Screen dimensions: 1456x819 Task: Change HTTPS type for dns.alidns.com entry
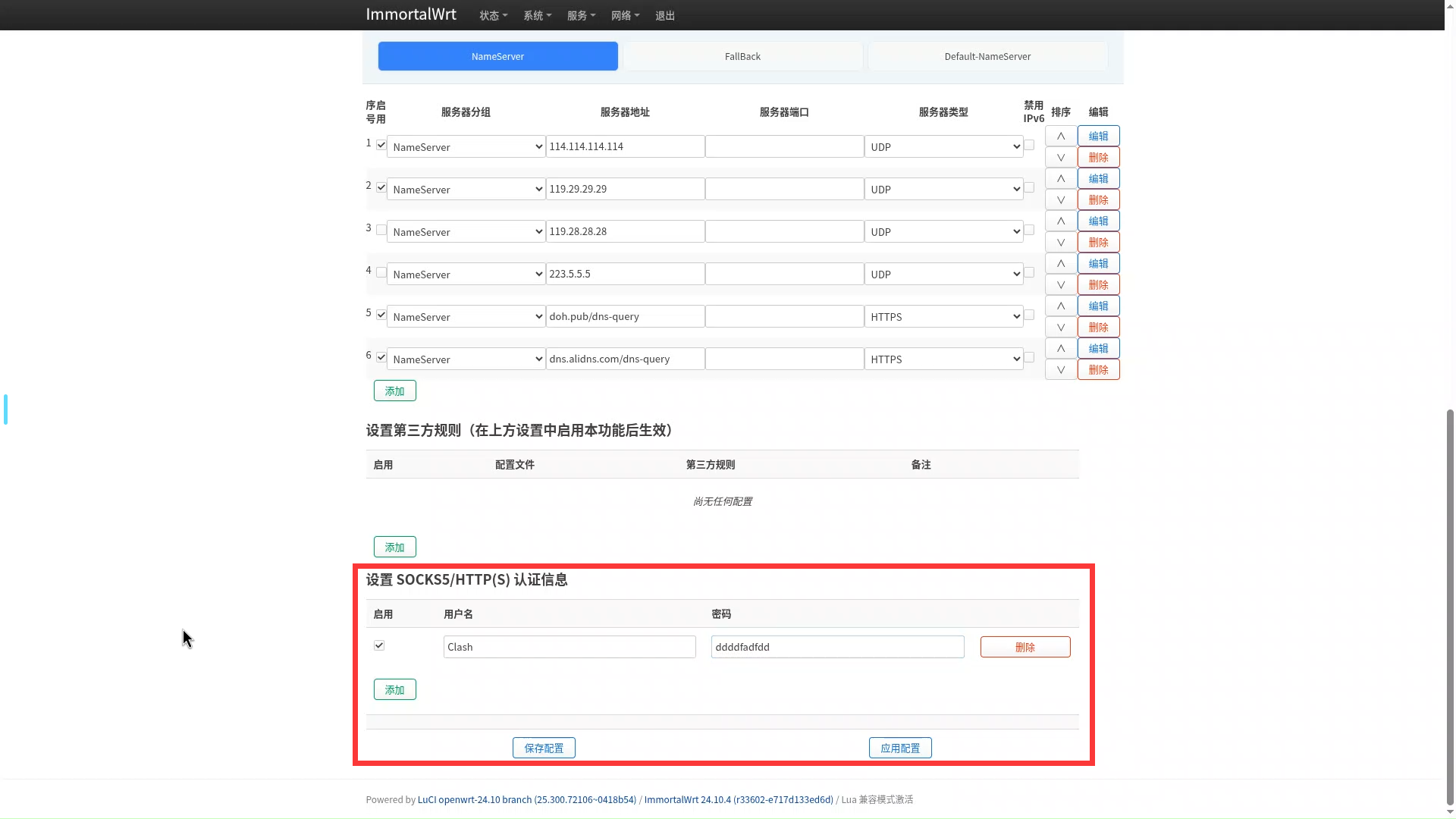pos(943,359)
